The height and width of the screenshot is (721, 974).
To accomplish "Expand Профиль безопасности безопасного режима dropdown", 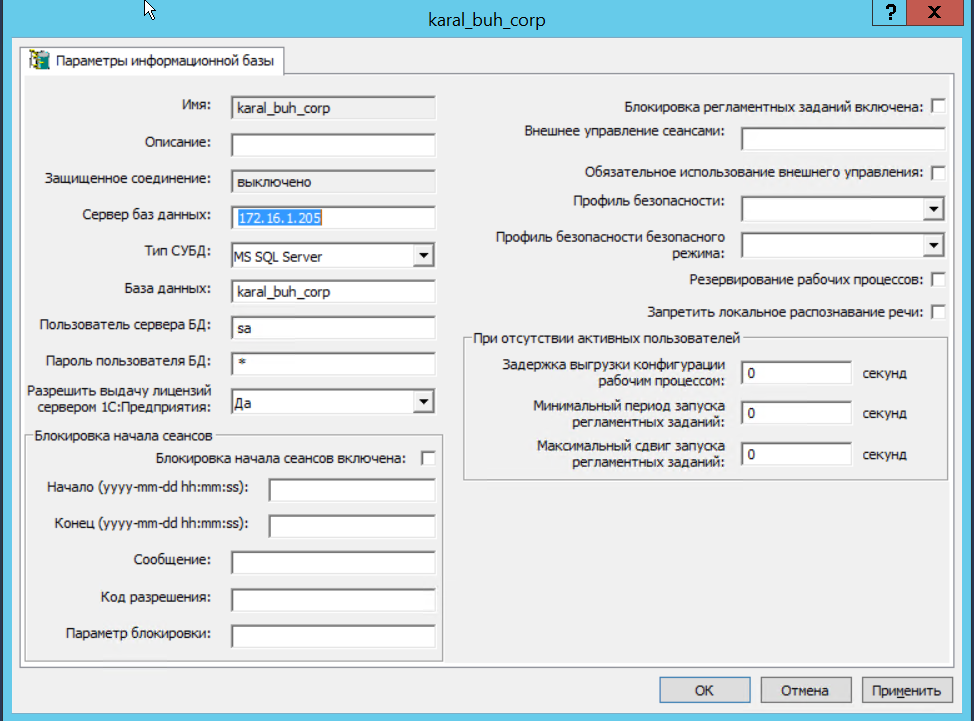I will pos(934,245).
